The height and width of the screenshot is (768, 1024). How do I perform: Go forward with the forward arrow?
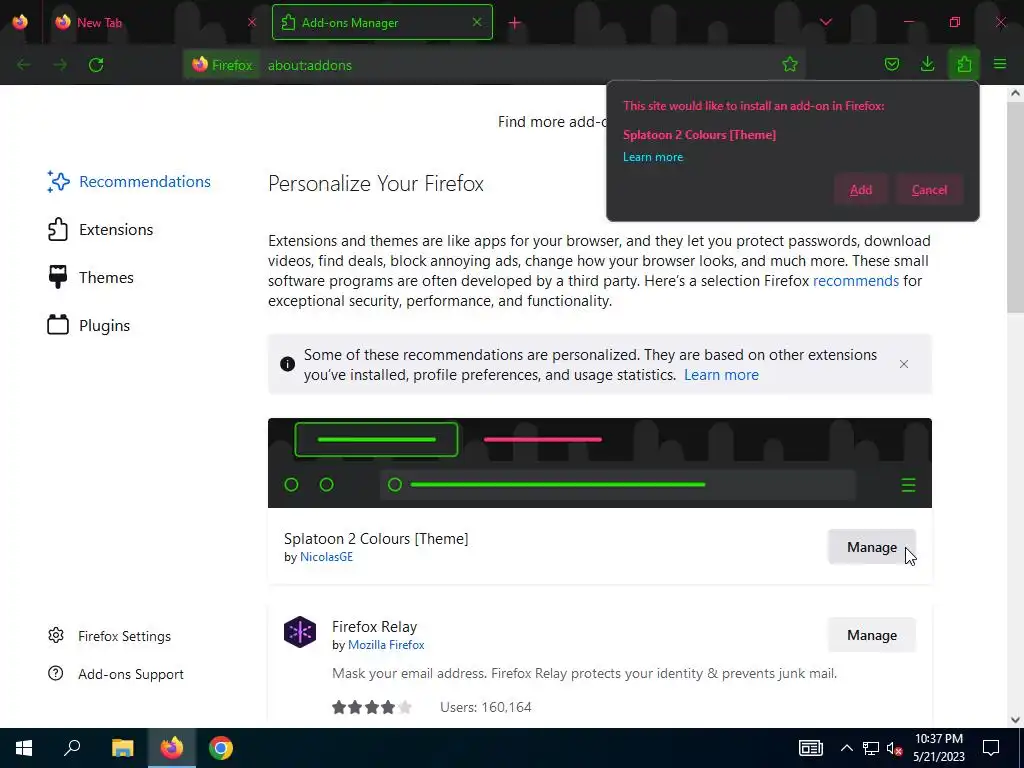(x=60, y=65)
